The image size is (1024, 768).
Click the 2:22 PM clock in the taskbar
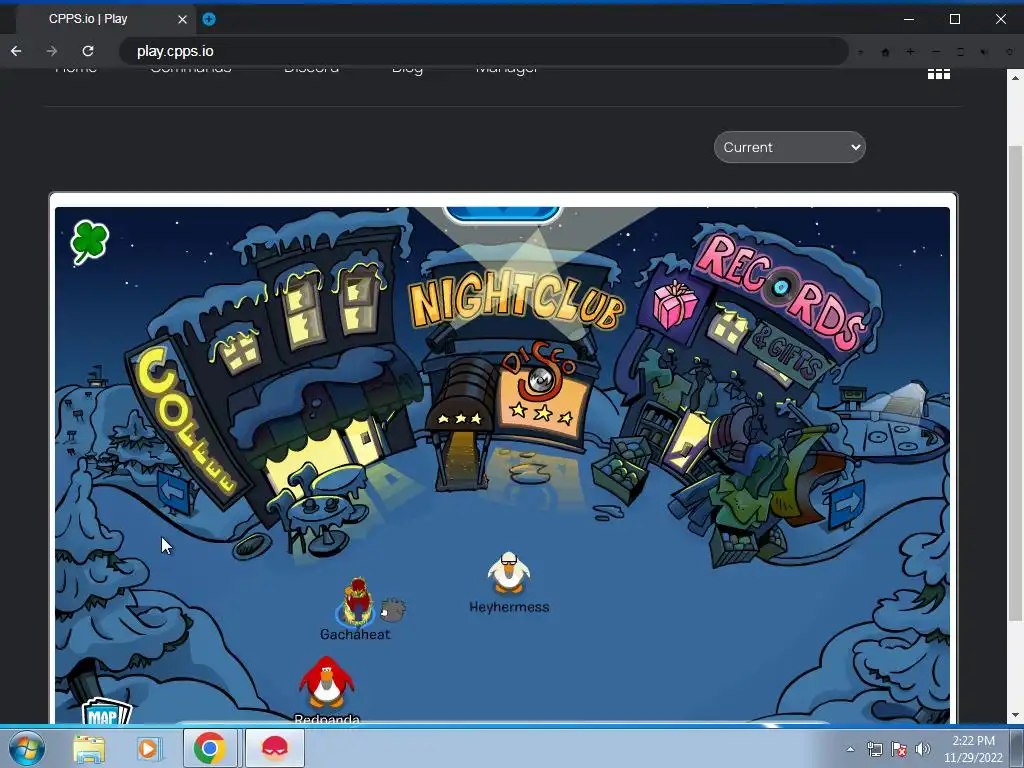click(973, 741)
